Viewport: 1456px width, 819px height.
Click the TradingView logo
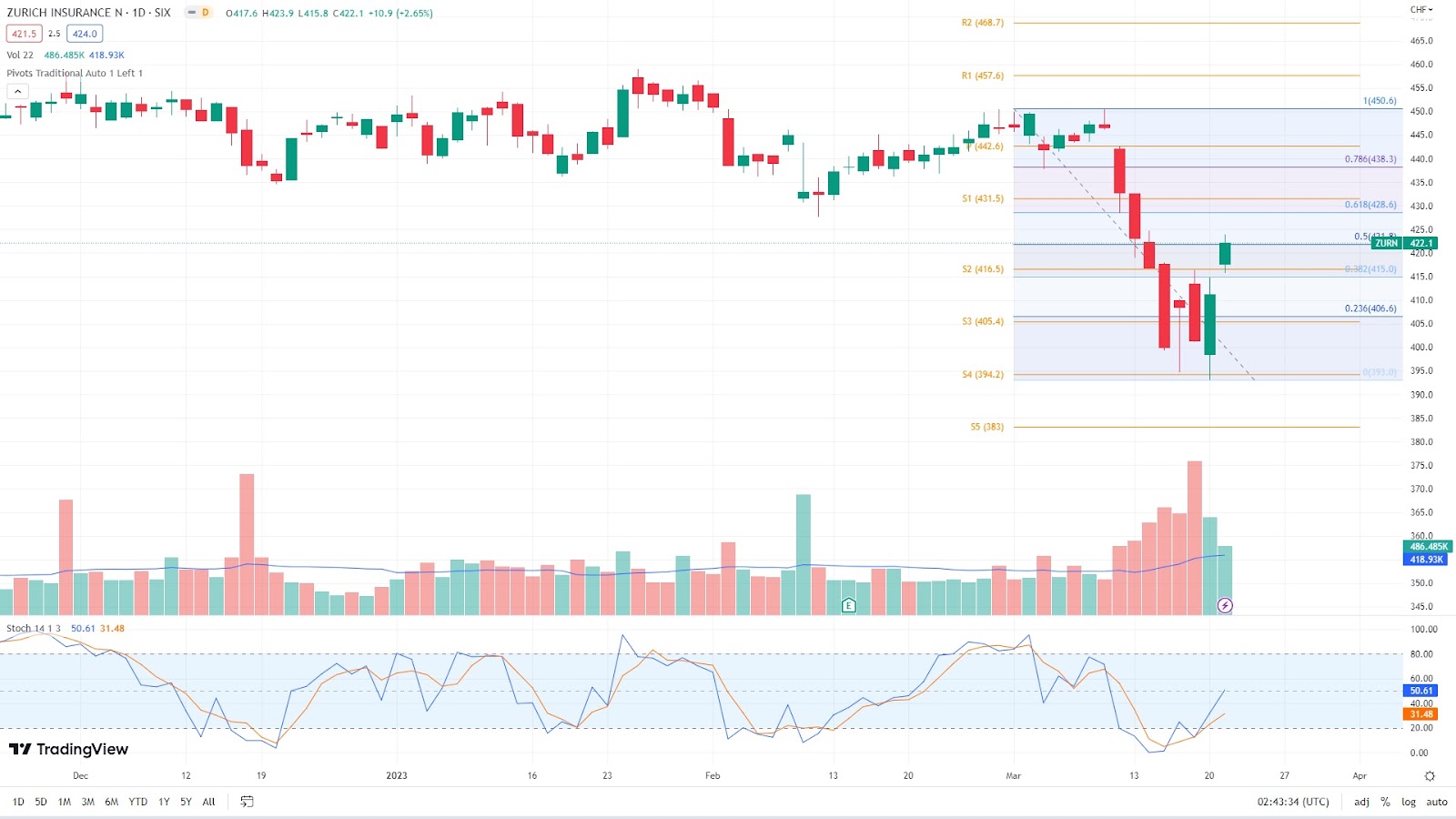point(68,749)
